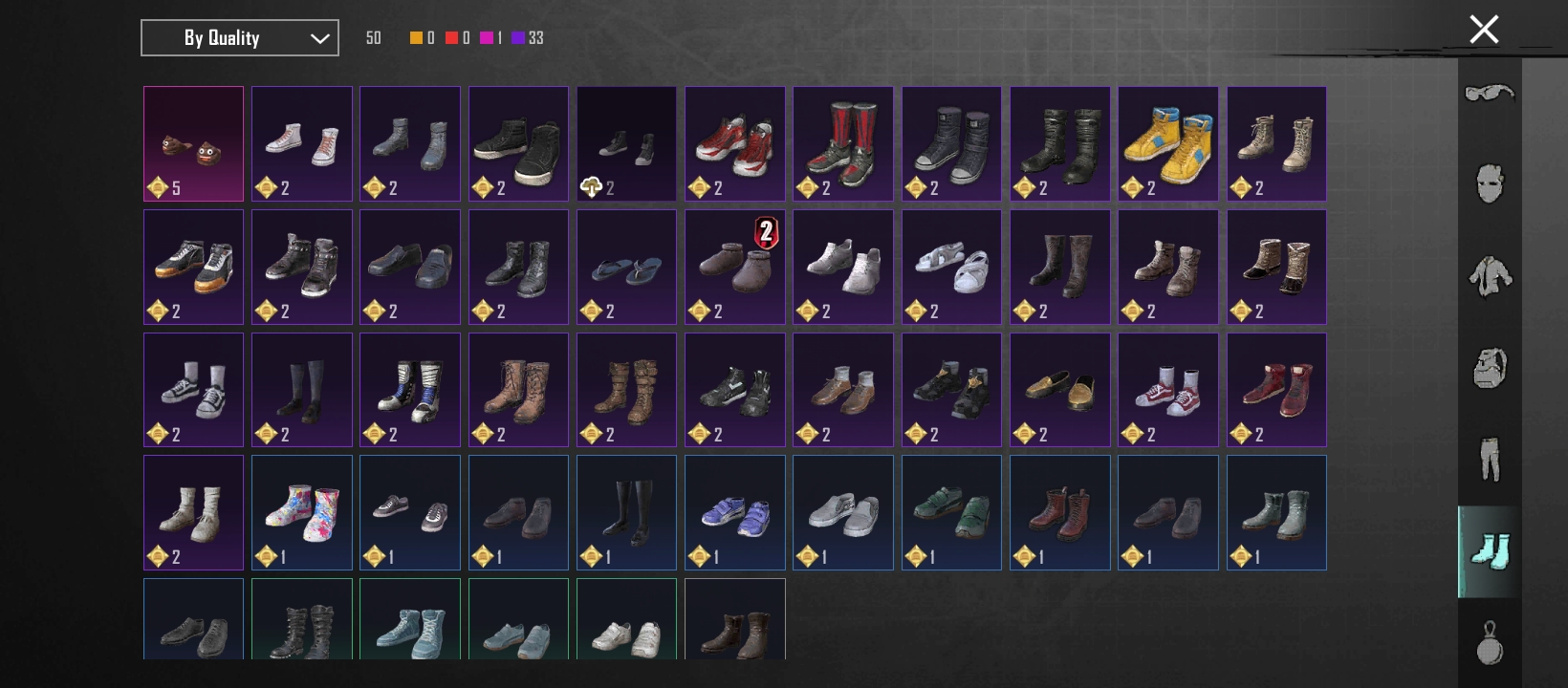Select the paint-splattered colorful boots
Image resolution: width=1568 pixels, height=688 pixels.
[302, 513]
